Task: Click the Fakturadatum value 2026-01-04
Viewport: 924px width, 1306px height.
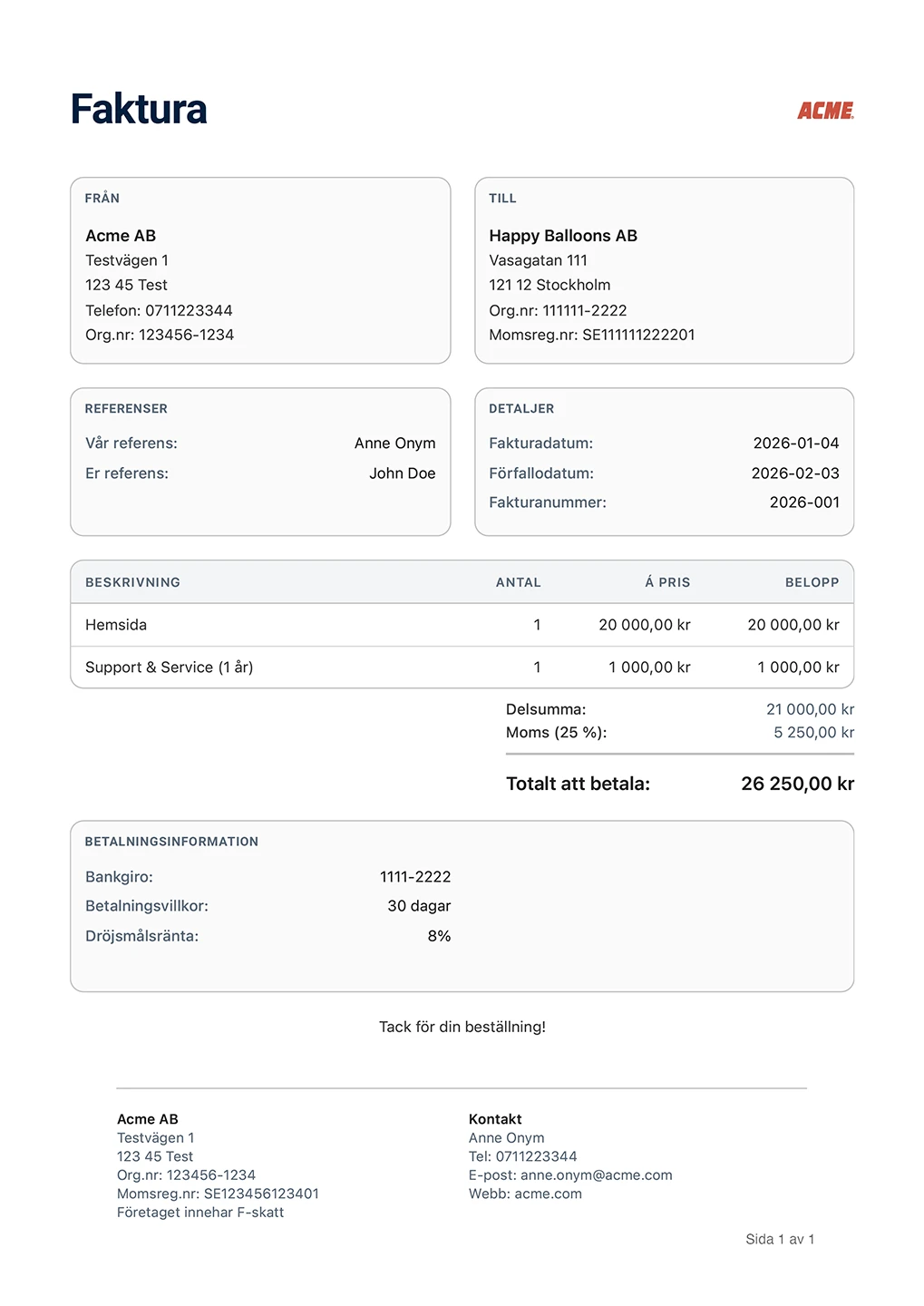Action: 797,443
